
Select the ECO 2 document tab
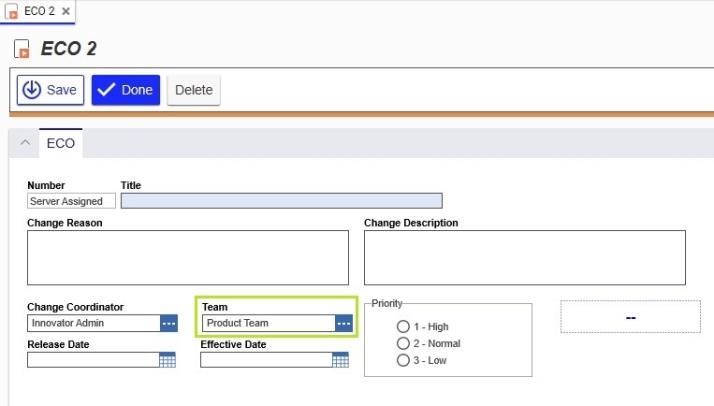(38, 11)
